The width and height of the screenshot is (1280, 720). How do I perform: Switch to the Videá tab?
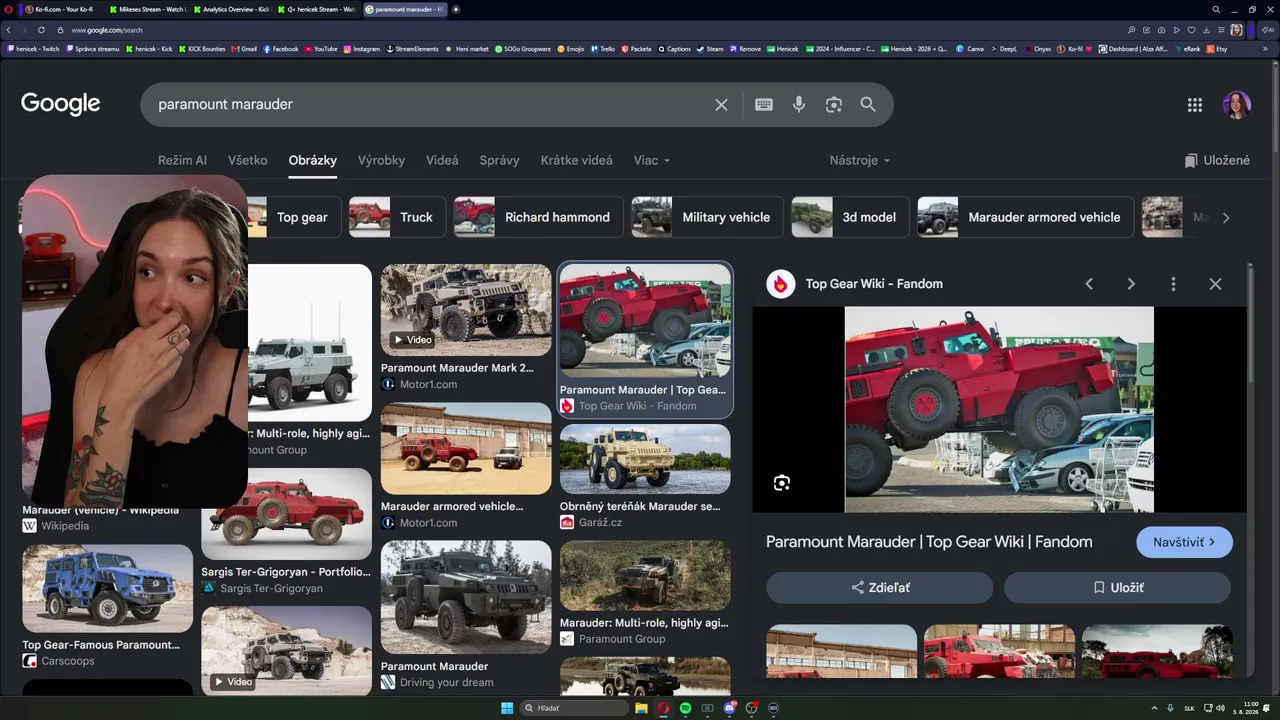pyautogui.click(x=442, y=160)
